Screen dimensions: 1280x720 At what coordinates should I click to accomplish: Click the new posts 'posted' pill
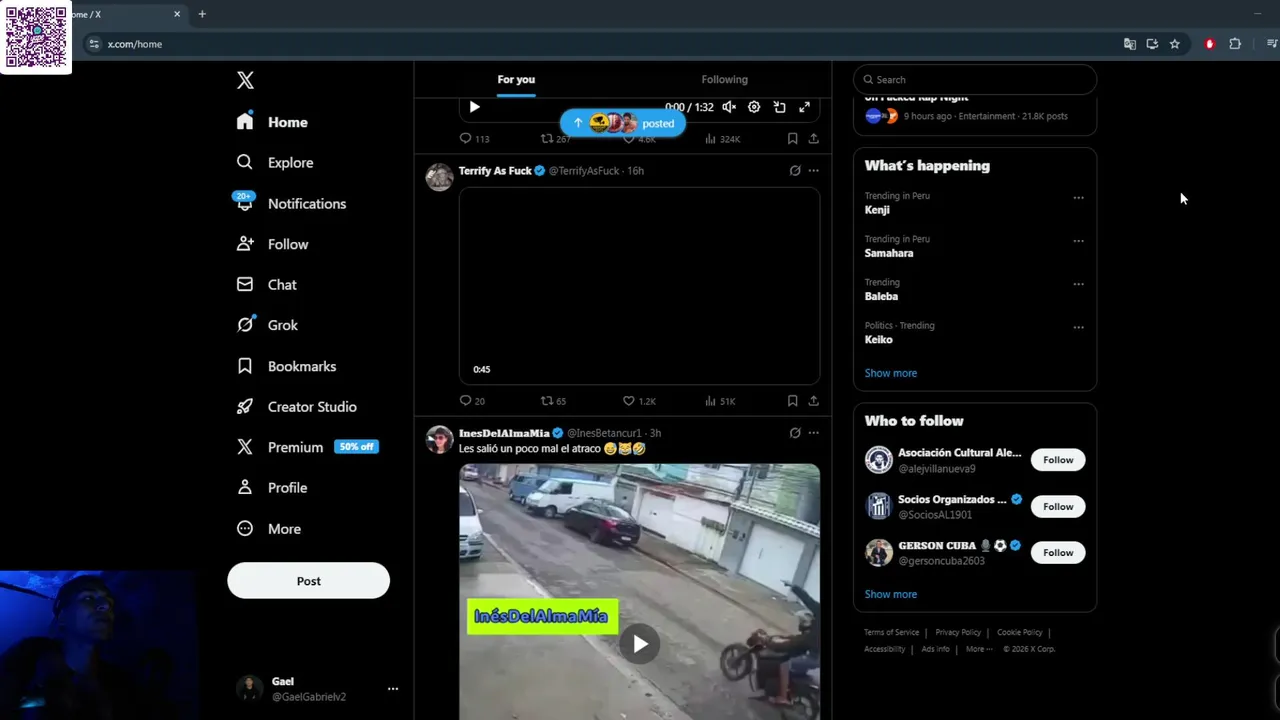tap(623, 123)
